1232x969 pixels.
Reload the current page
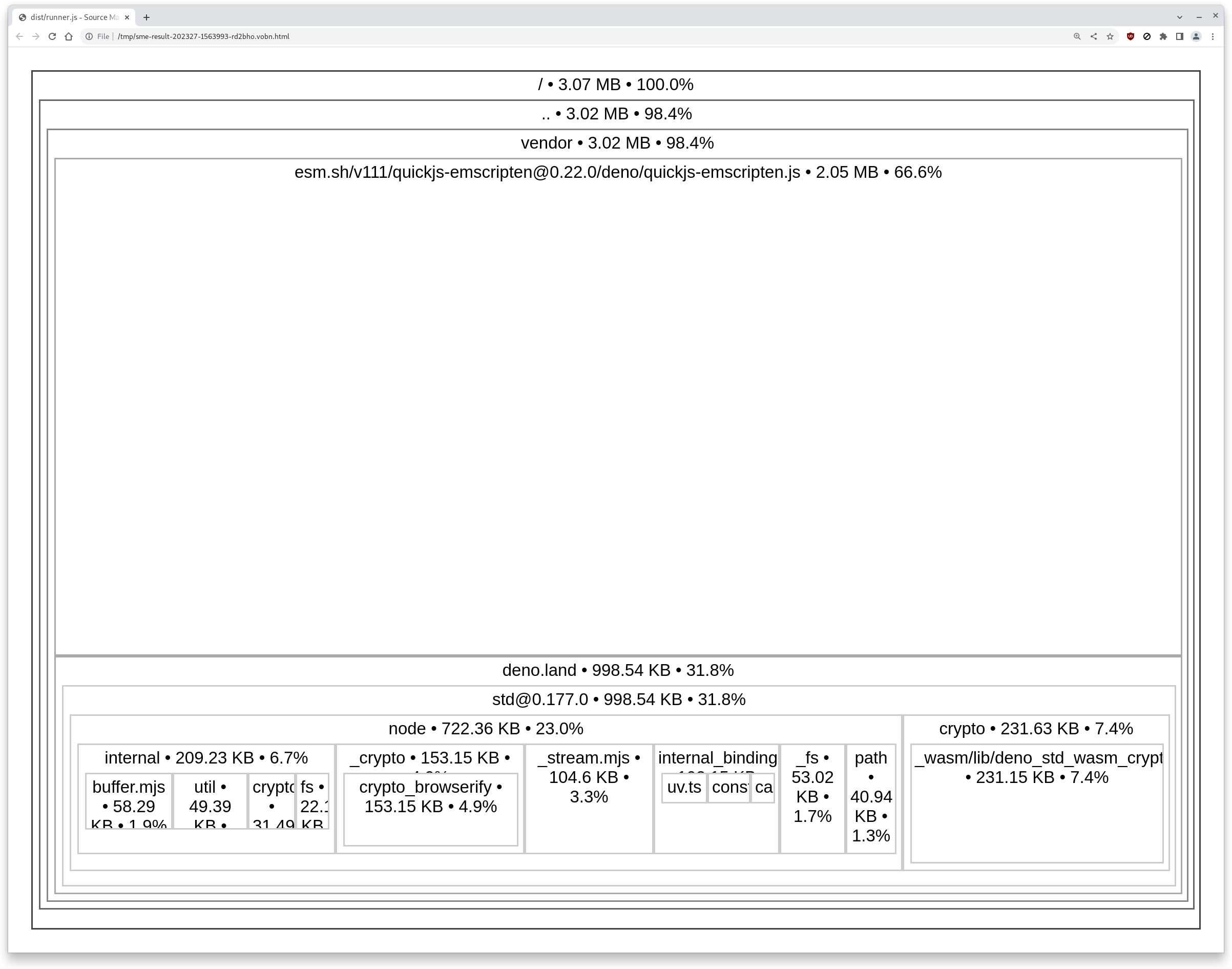point(52,36)
